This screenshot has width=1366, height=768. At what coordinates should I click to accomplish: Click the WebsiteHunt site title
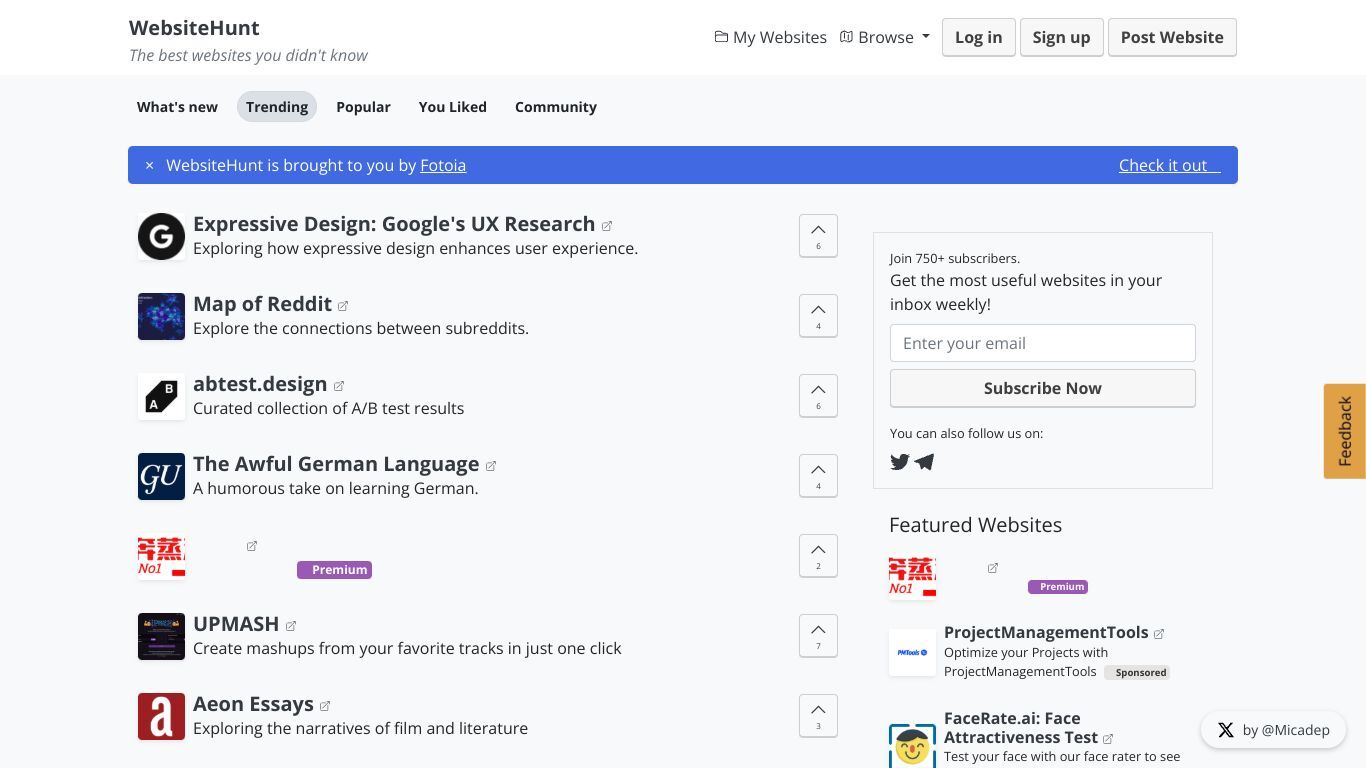[194, 28]
